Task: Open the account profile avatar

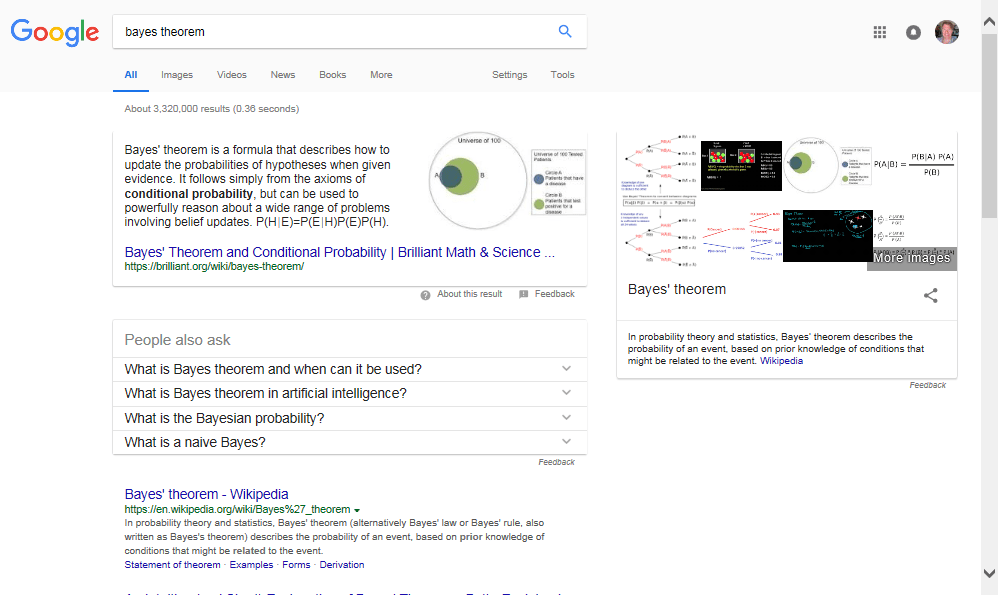Action: click(x=946, y=32)
